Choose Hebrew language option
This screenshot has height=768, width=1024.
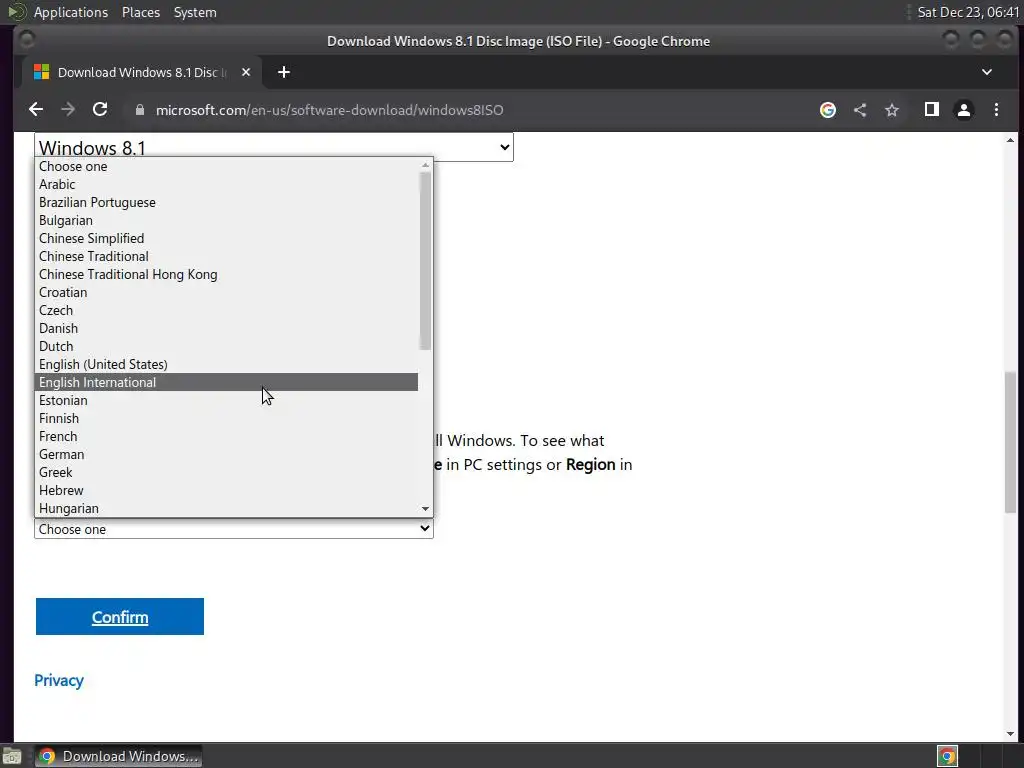pos(227,490)
